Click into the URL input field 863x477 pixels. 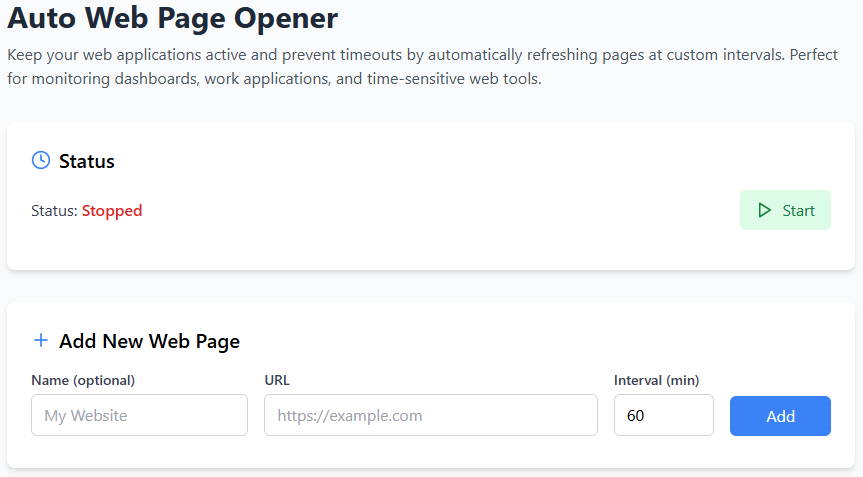click(x=430, y=415)
